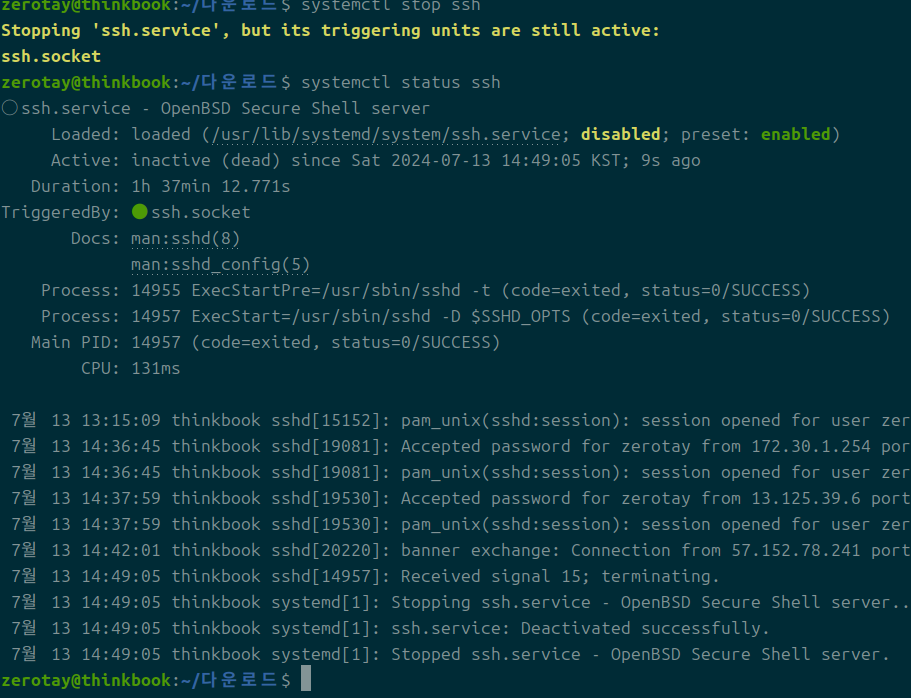Click the yellow ssh.socket warning line

pos(51,56)
